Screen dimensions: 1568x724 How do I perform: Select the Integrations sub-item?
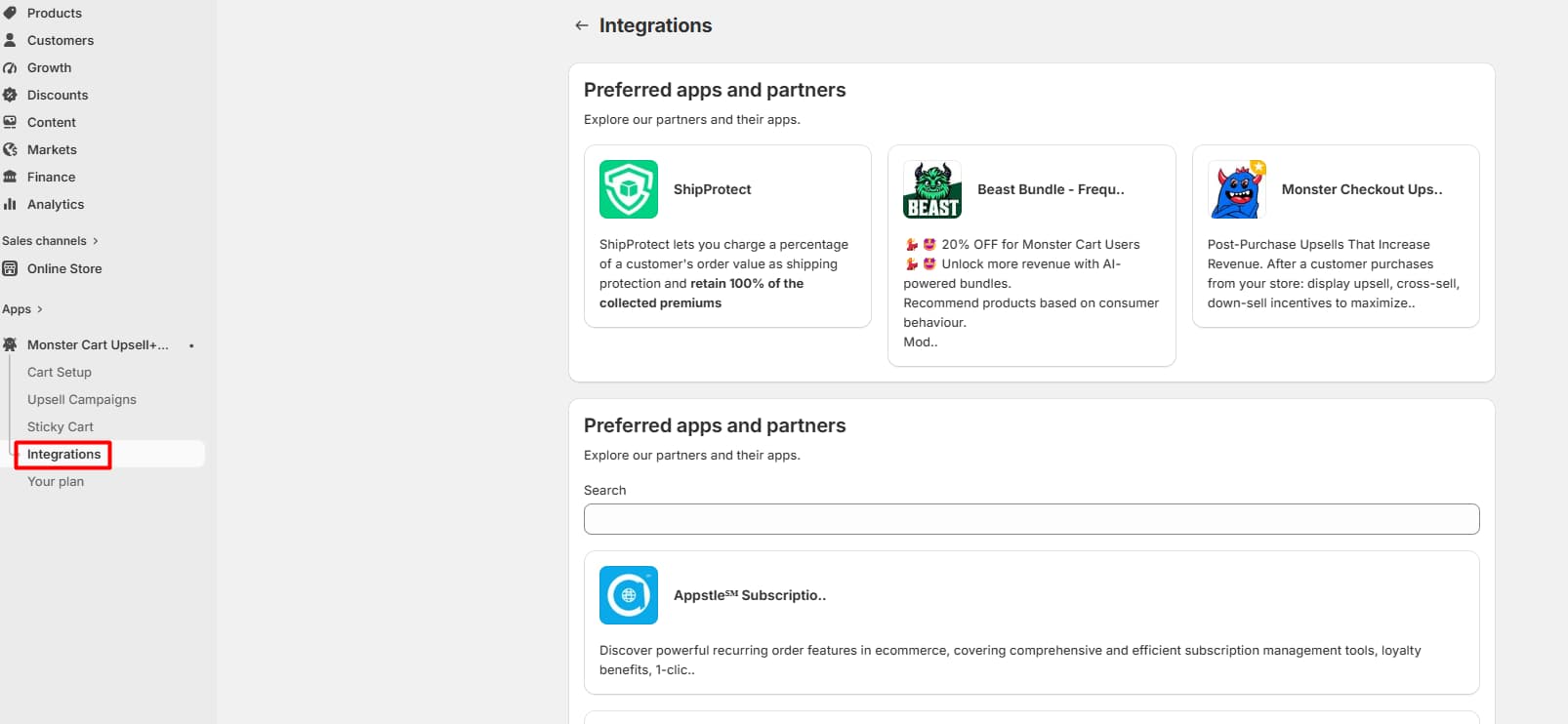tap(63, 454)
